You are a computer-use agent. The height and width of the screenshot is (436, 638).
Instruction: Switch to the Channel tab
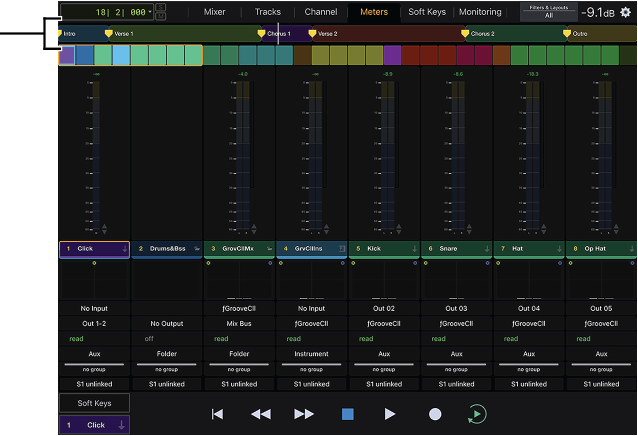coord(321,12)
